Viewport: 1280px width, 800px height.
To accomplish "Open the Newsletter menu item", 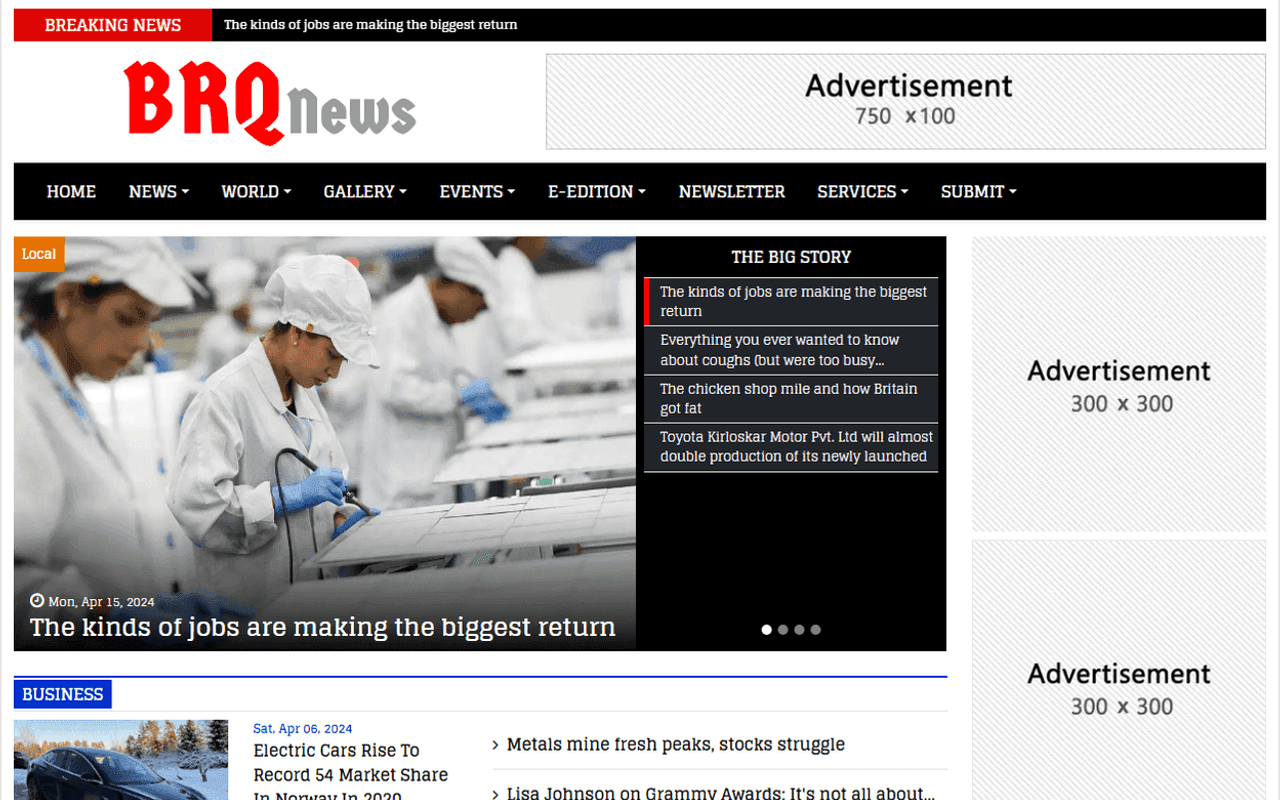I will click(731, 192).
